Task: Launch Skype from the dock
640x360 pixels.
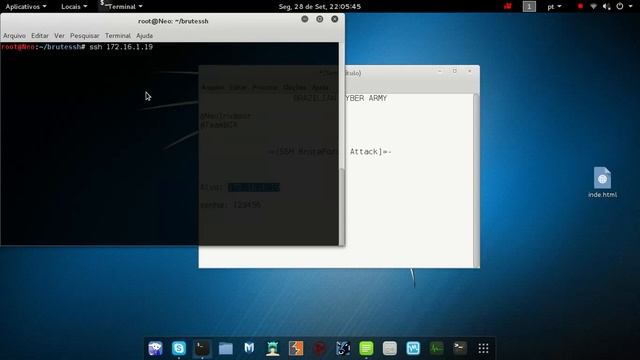Action: pos(179,348)
